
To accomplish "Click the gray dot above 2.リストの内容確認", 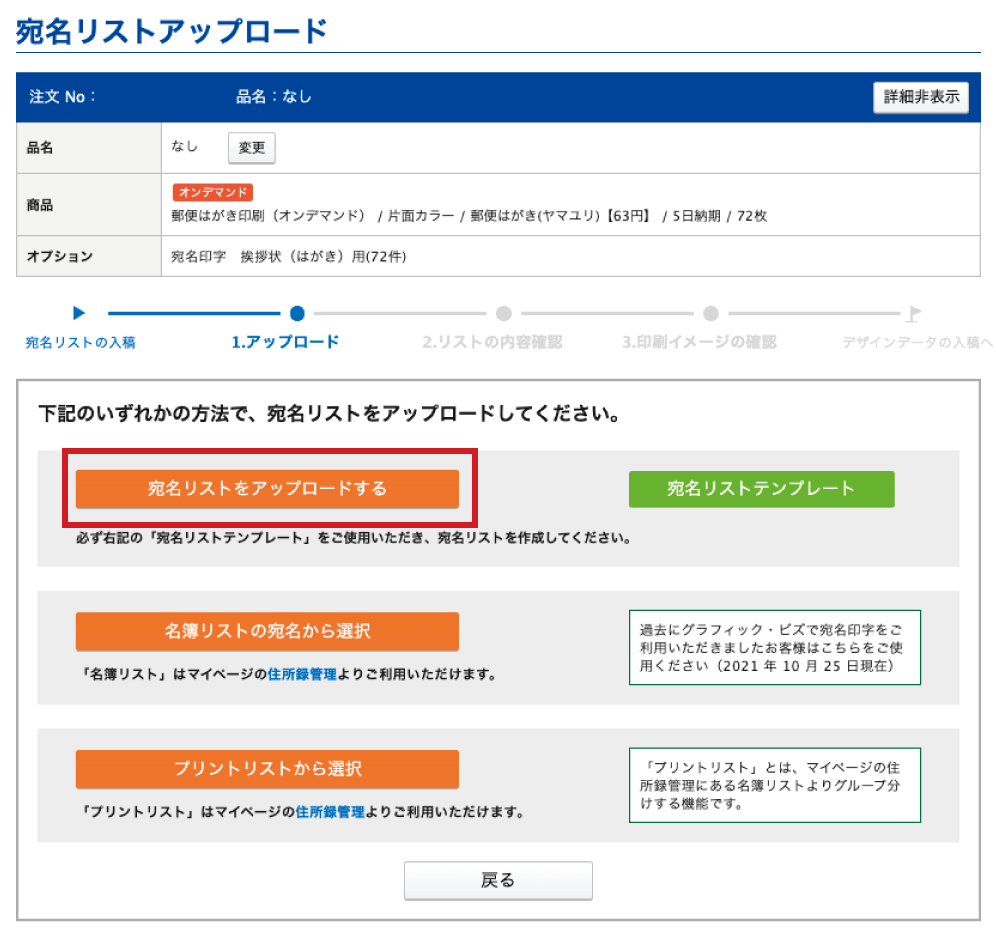I will 504,313.
